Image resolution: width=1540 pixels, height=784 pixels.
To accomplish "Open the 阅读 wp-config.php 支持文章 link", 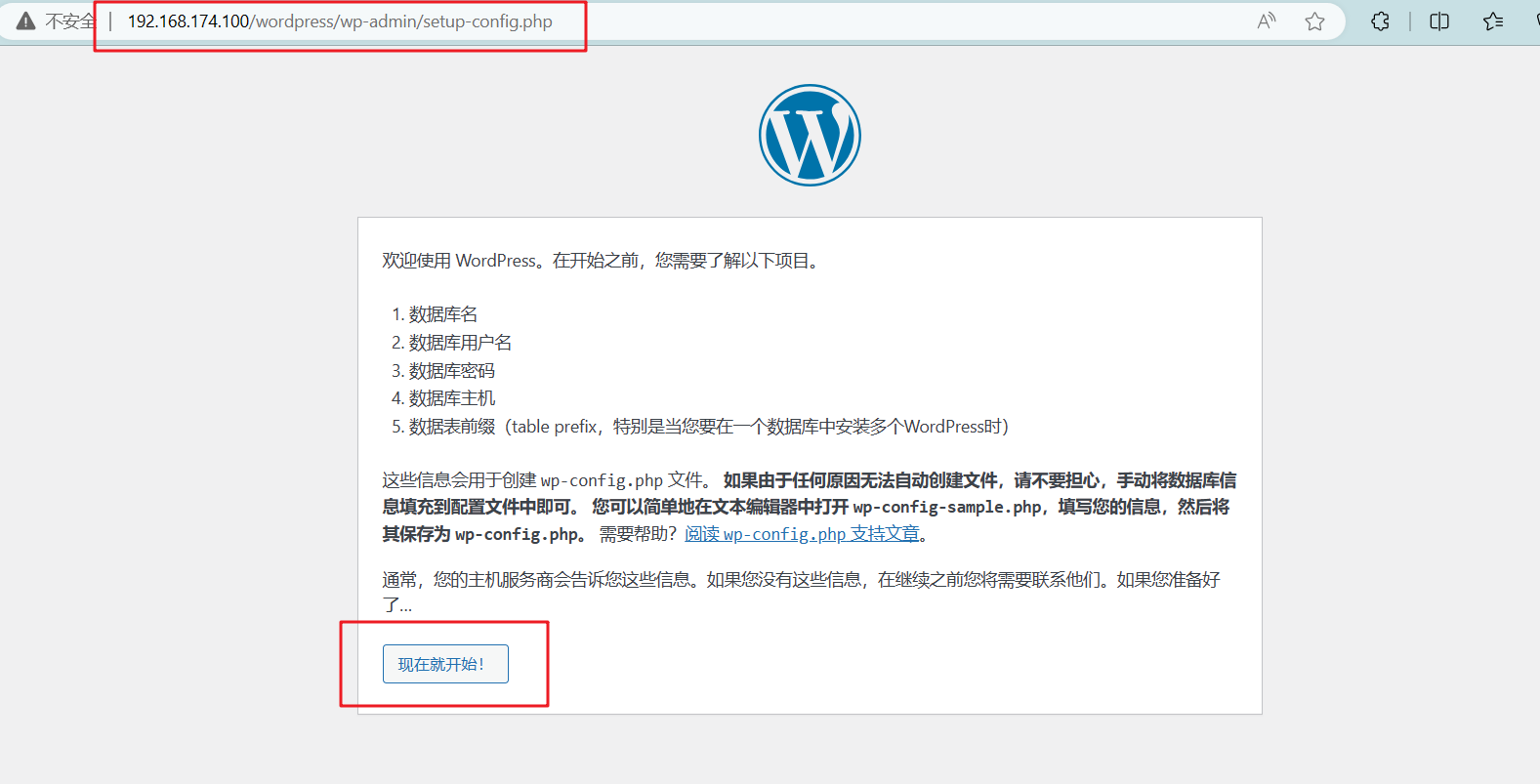I will coord(802,534).
